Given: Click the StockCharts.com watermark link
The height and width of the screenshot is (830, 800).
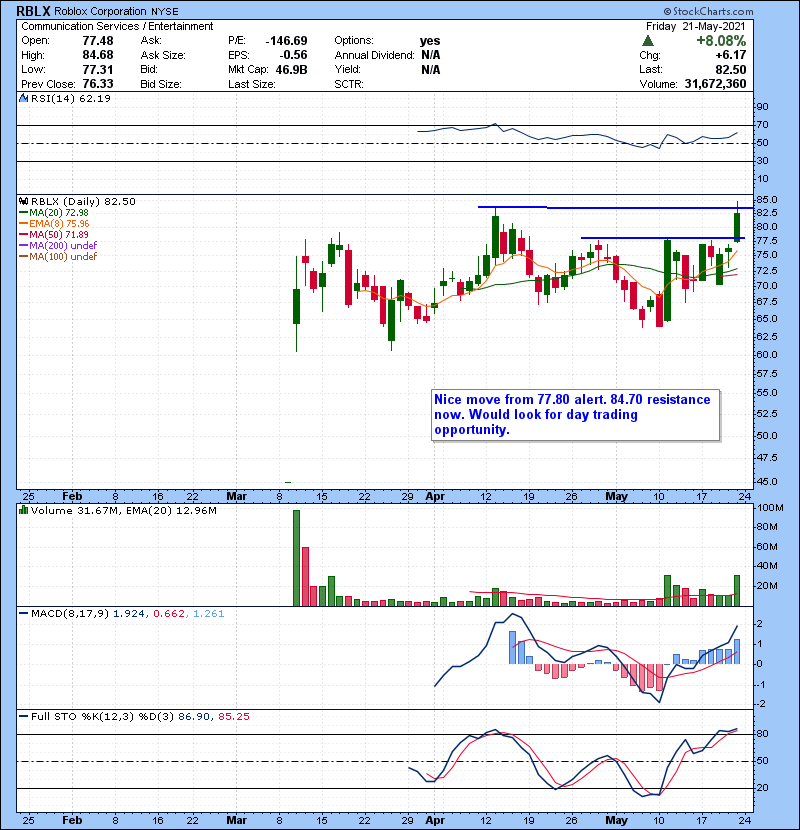Looking at the screenshot, I should click(708, 11).
